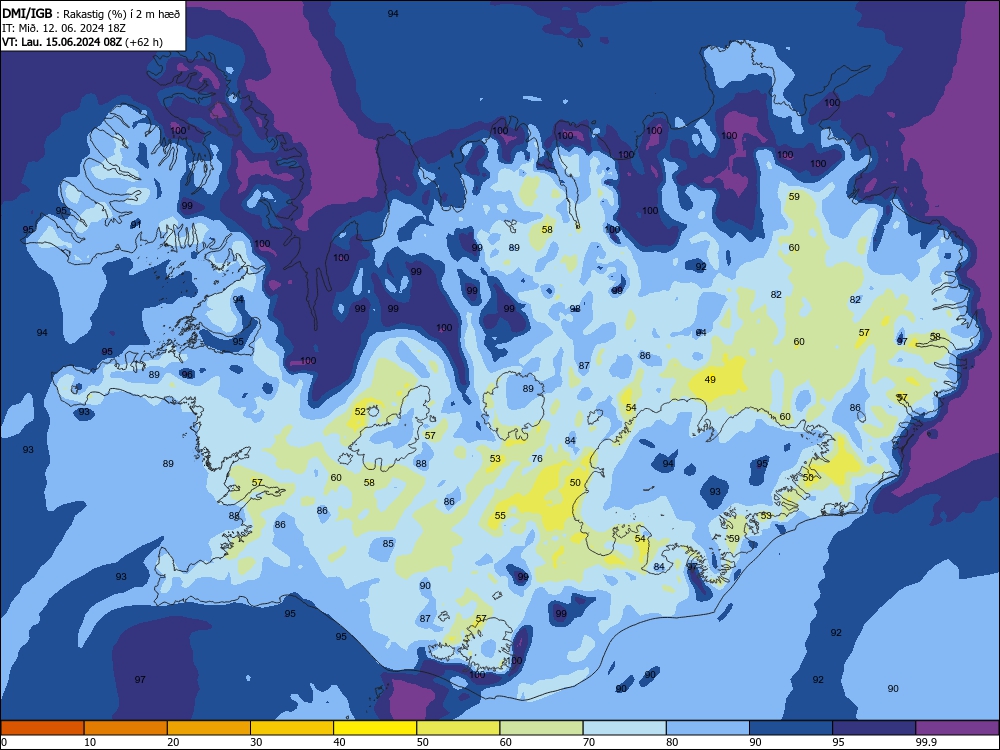Click the '85' humidity value on the map
This screenshot has width=1000, height=750.
click(x=388, y=543)
